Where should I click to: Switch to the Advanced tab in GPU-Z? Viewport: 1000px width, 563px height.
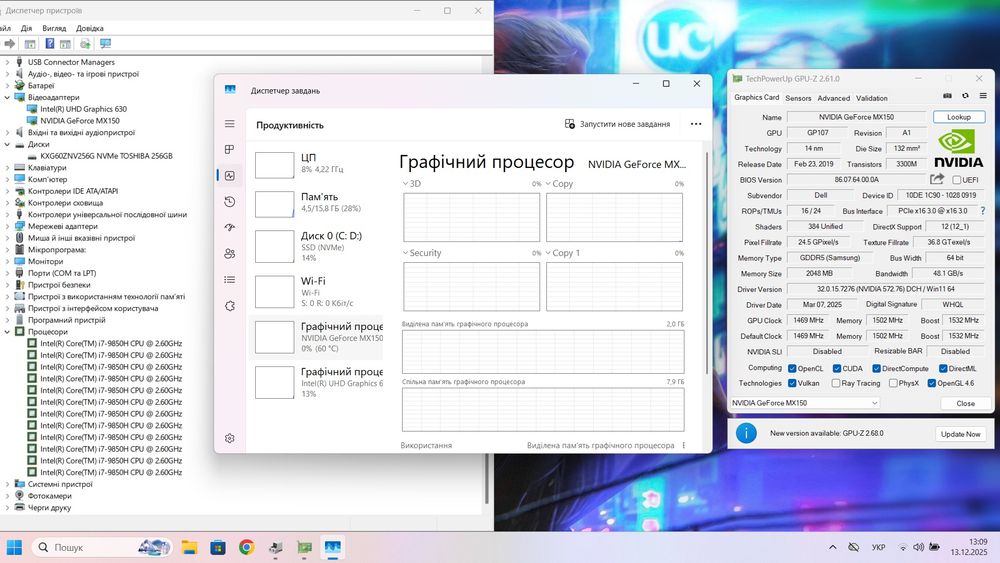(x=834, y=98)
